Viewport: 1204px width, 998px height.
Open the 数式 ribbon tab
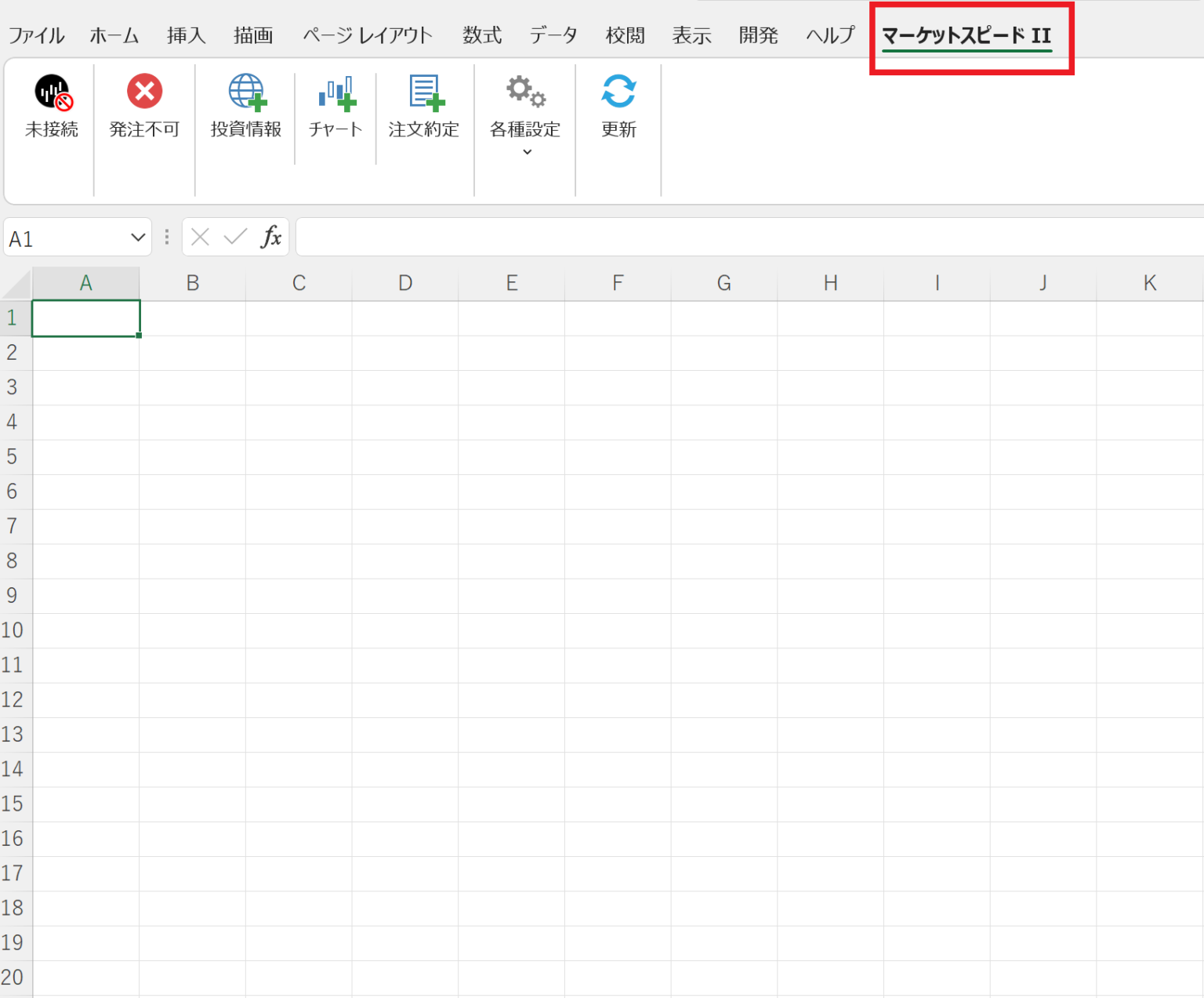(481, 35)
